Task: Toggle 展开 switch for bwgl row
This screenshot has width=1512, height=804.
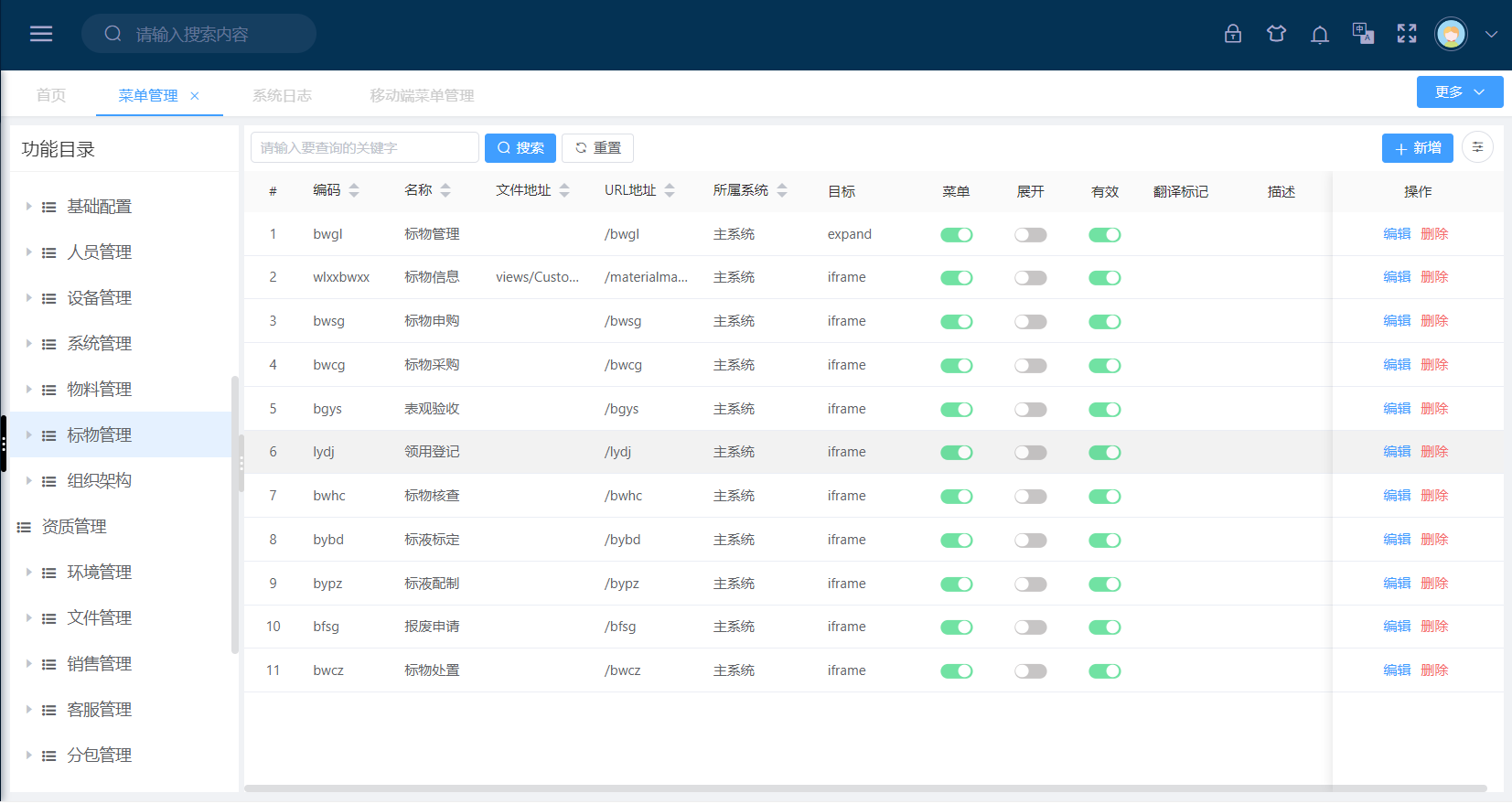Action: point(1031,235)
